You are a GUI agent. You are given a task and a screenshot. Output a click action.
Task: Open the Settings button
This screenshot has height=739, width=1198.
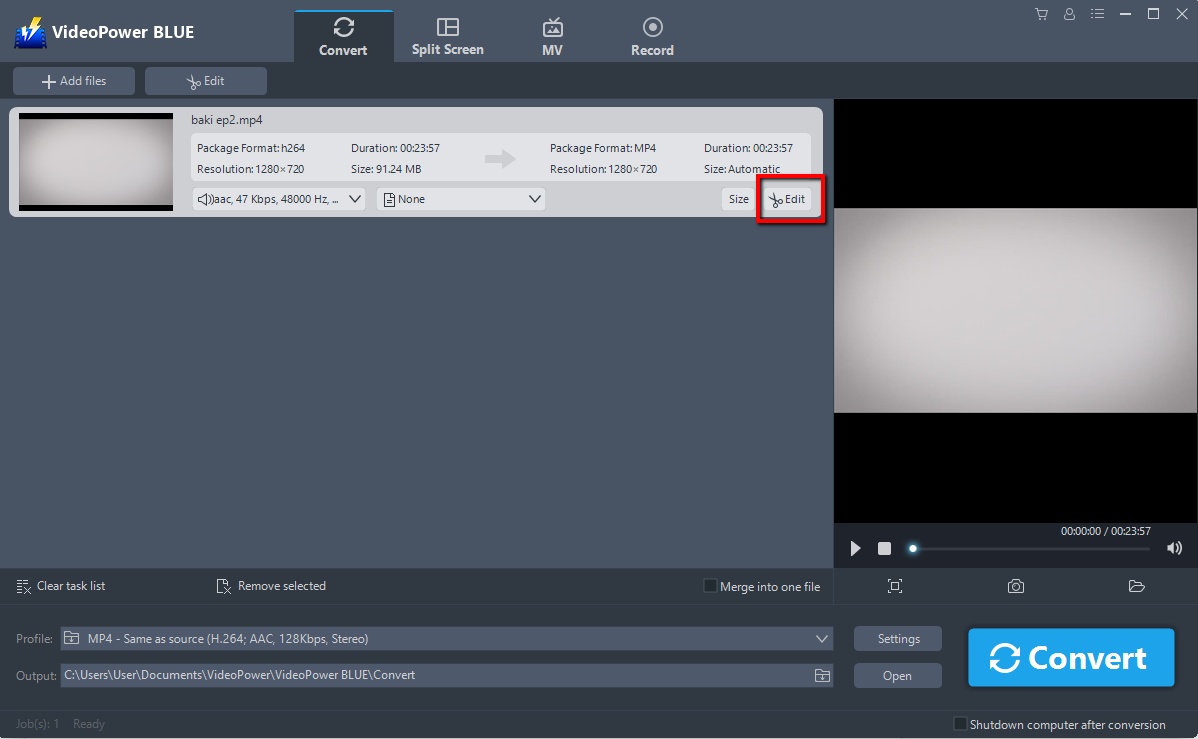tap(897, 638)
